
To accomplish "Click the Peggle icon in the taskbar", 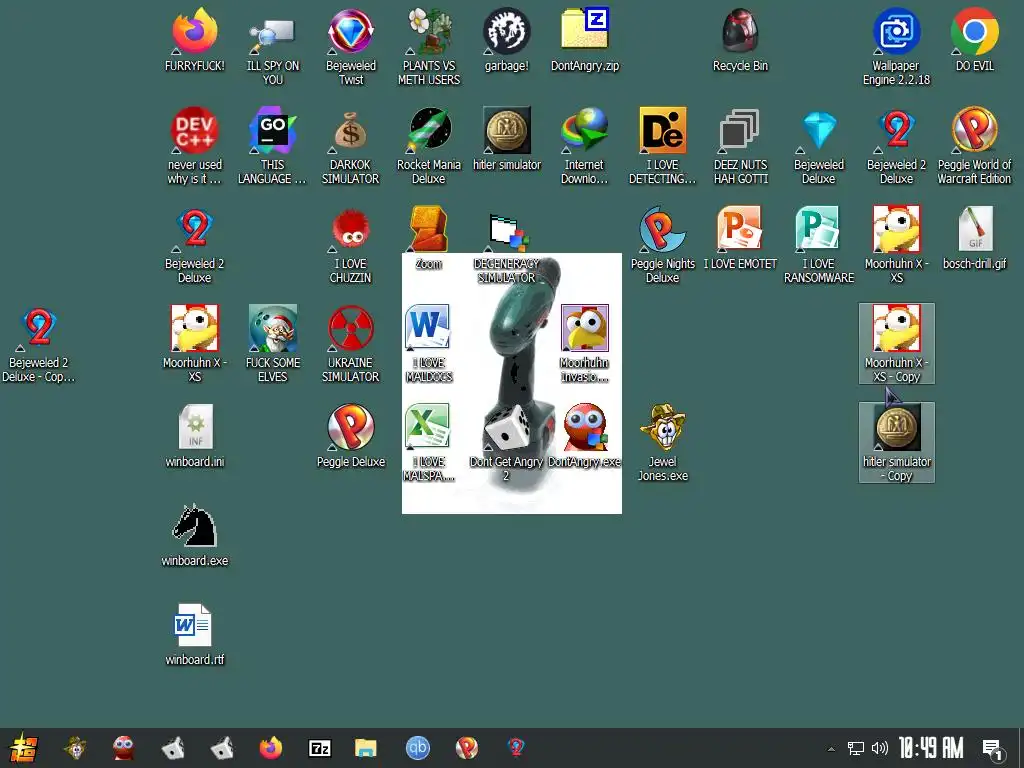I will pos(466,748).
